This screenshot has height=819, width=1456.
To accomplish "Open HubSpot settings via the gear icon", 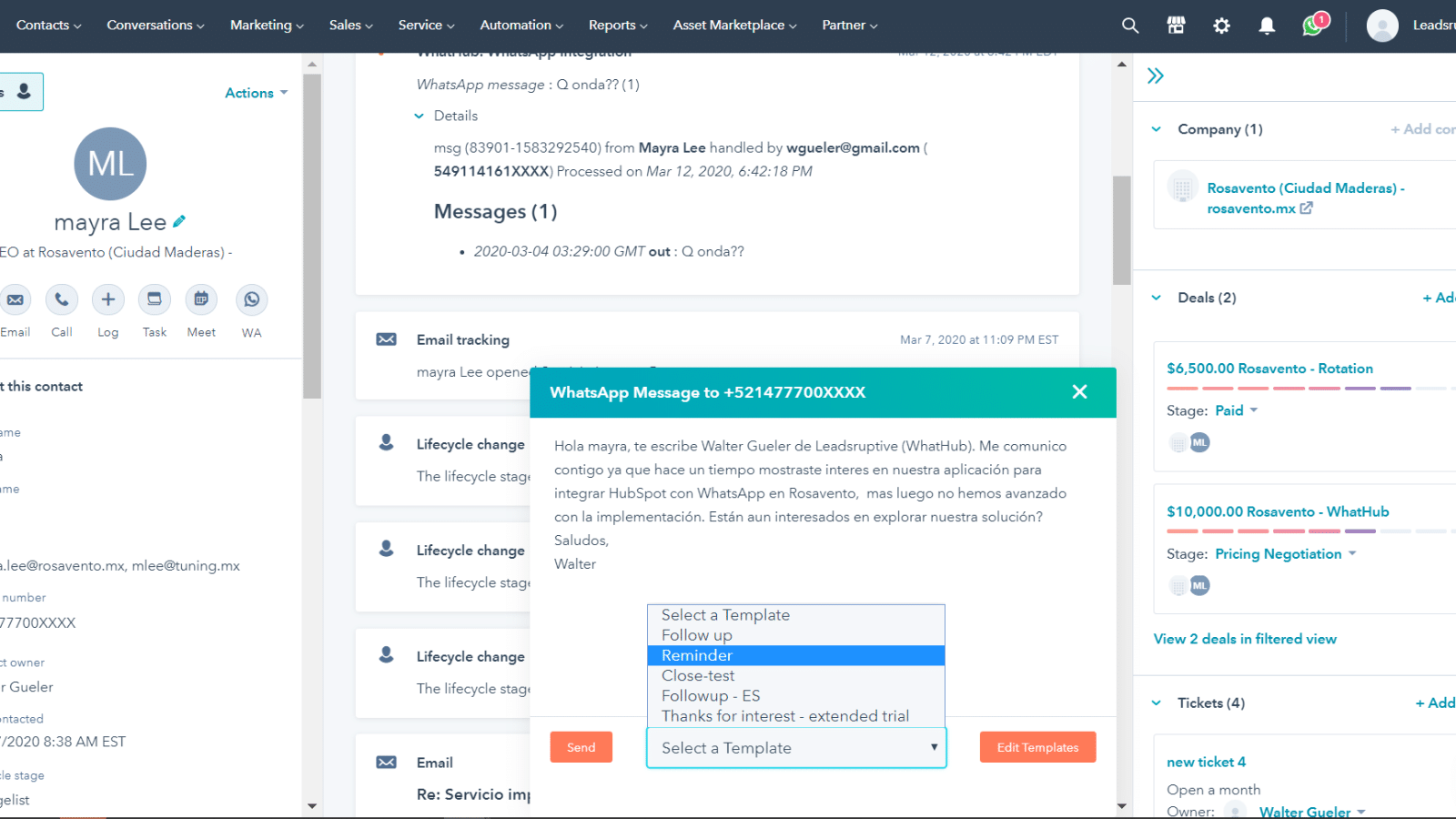I will pos(1220,25).
